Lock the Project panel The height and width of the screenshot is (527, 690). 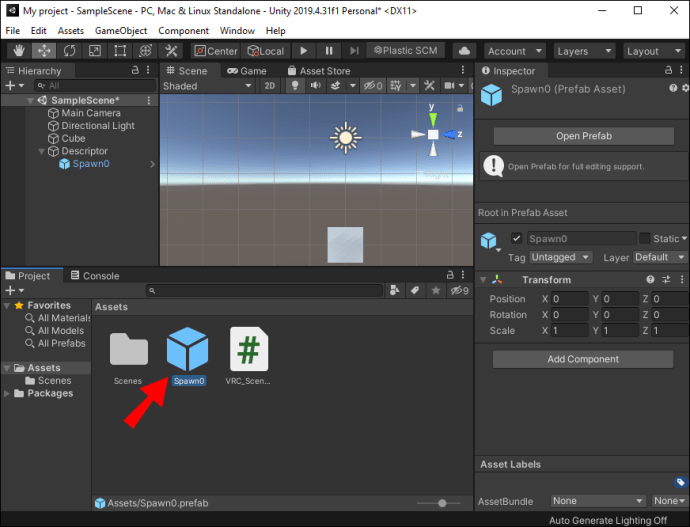click(x=450, y=275)
